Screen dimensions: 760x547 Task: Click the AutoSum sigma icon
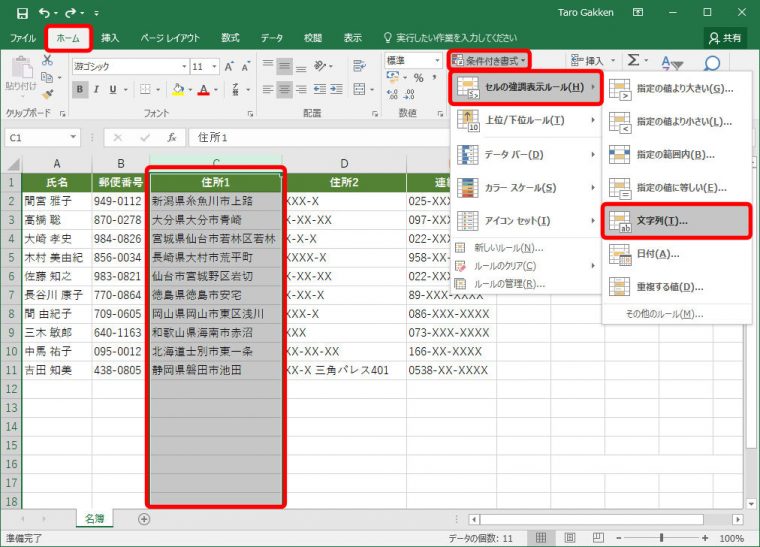pyautogui.click(x=633, y=60)
